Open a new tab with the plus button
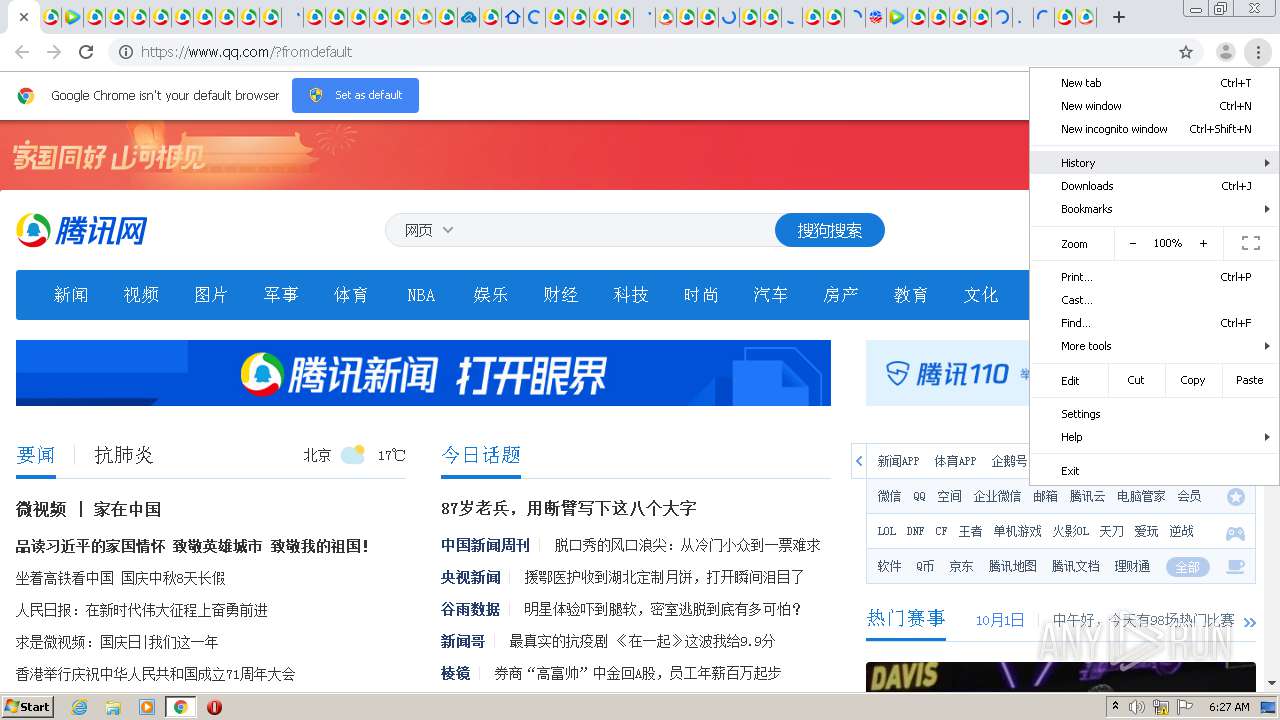The width and height of the screenshot is (1280, 720). 1119,17
